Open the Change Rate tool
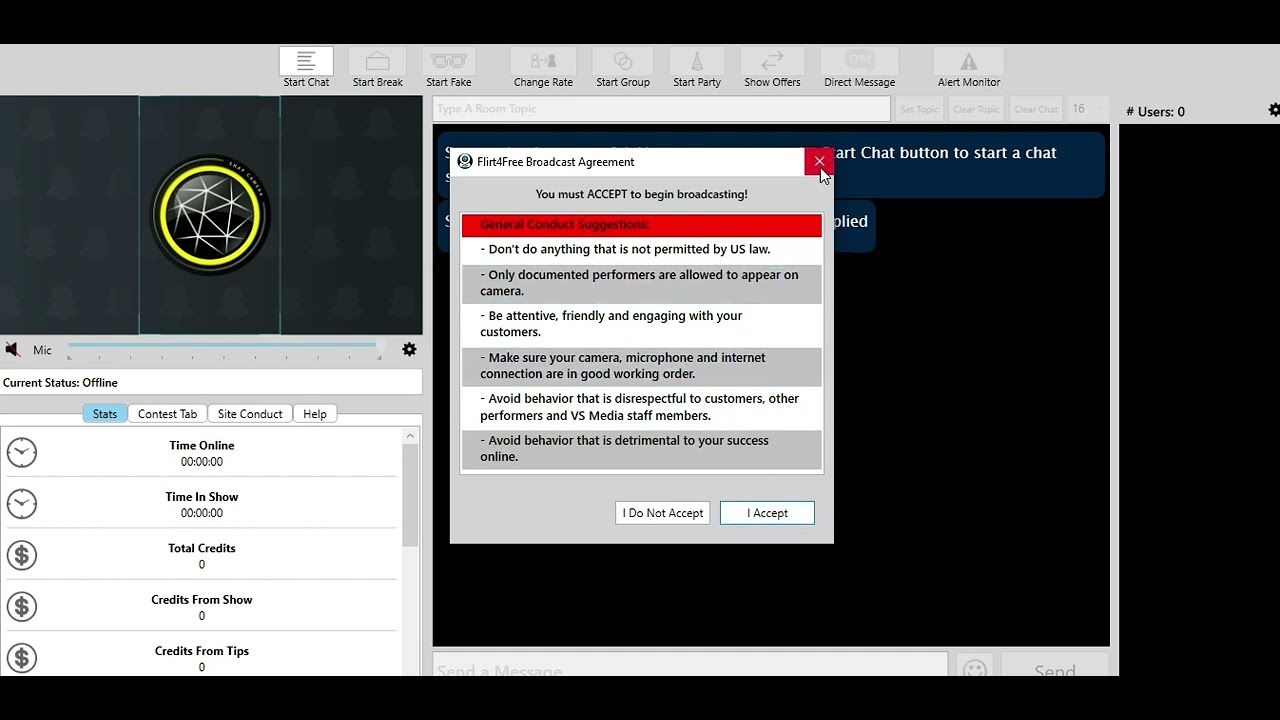1280x720 pixels. click(x=543, y=62)
